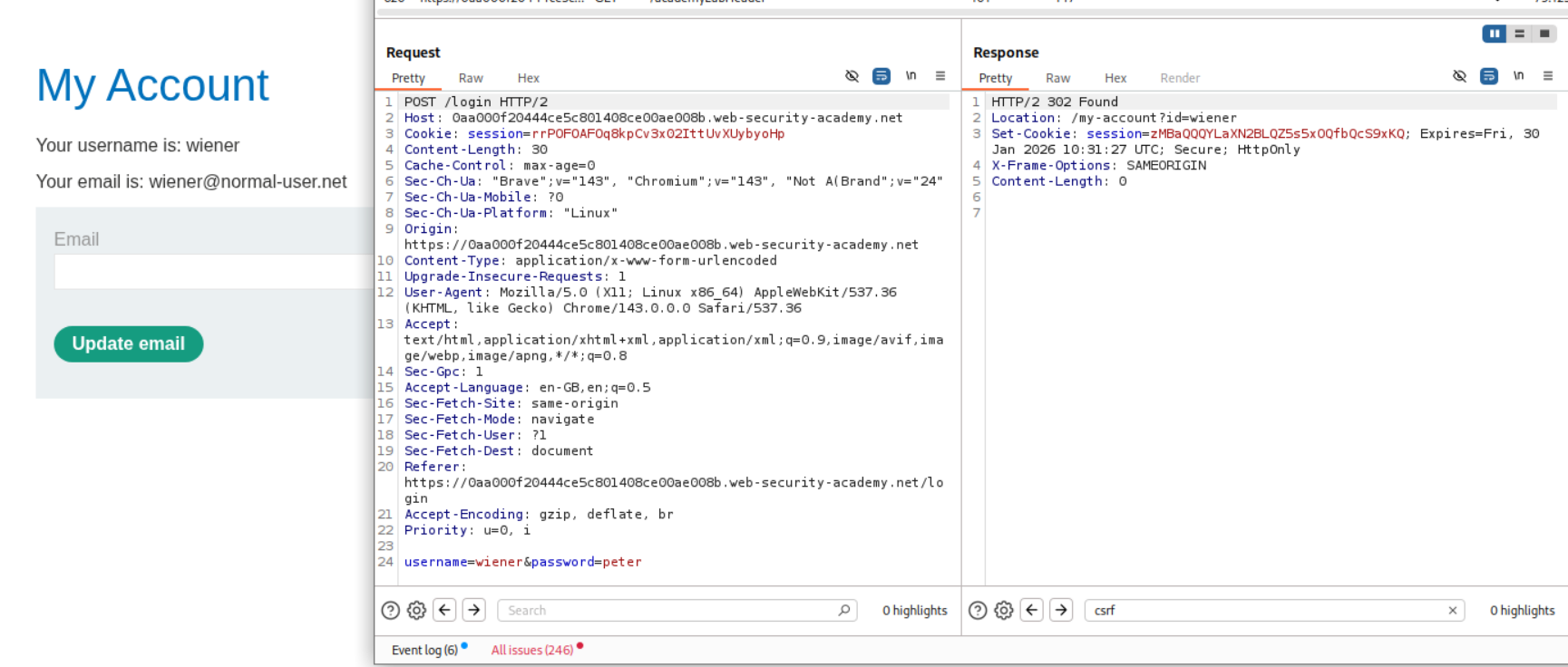
Task: Select side-by-side request/response layout icon
Action: click(1494, 34)
